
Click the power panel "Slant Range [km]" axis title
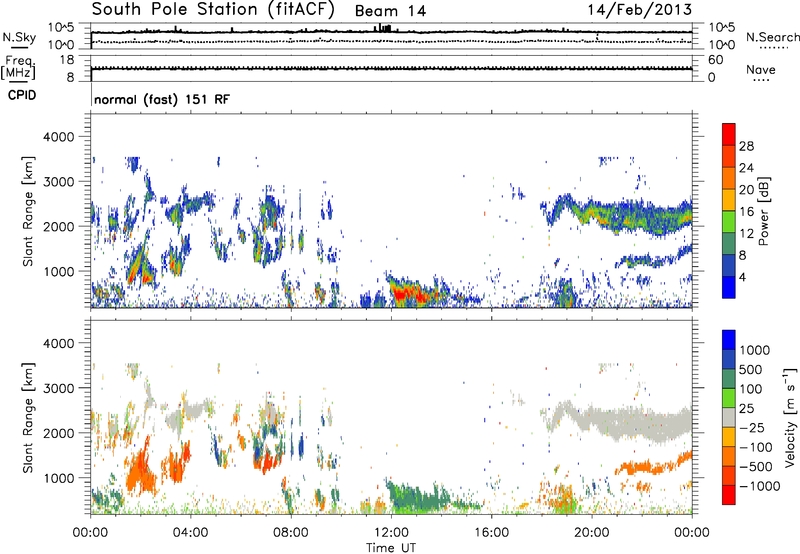coord(28,211)
